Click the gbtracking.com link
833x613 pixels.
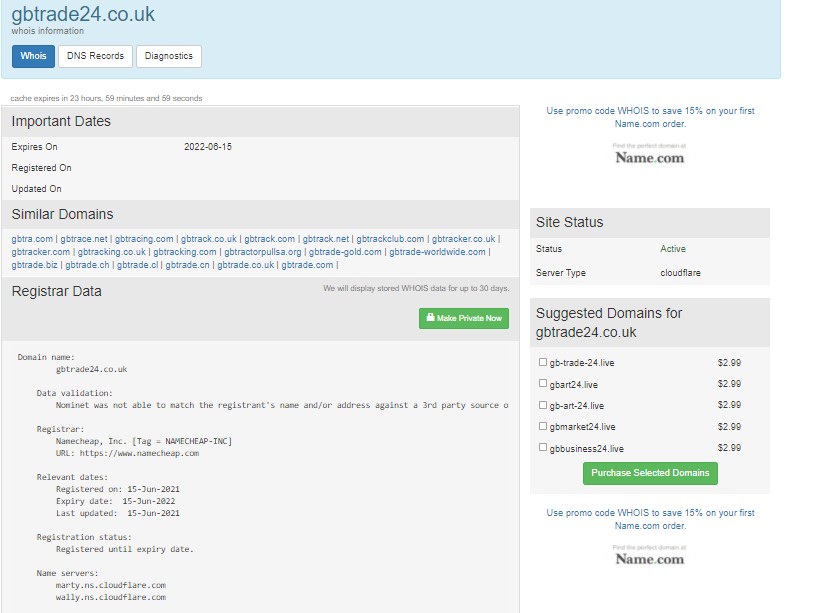pos(185,252)
